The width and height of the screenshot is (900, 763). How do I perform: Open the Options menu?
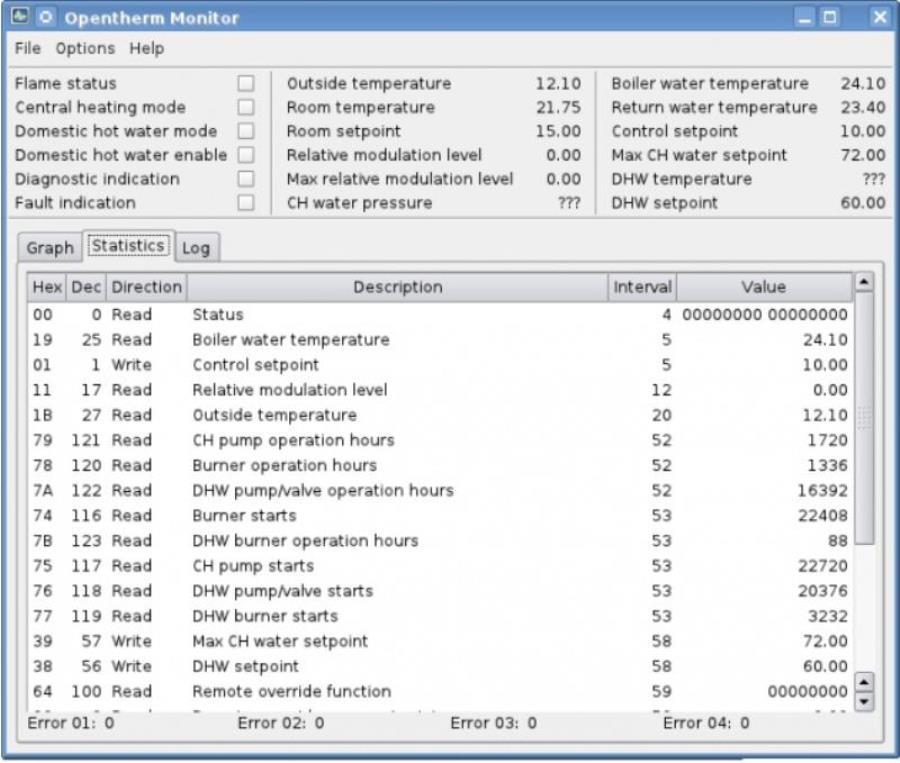[85, 48]
